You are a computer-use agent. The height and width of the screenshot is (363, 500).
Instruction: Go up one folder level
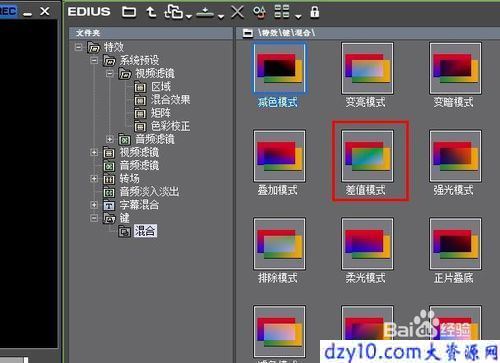pos(151,12)
